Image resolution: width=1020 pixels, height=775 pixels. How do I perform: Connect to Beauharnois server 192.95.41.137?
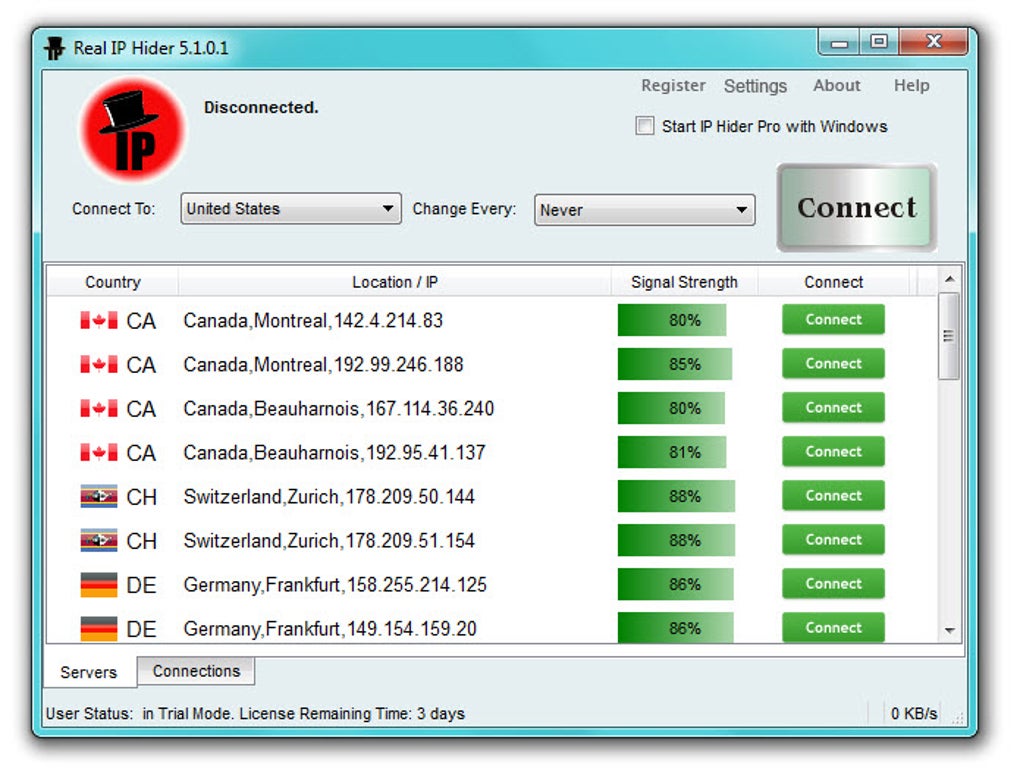click(x=833, y=452)
